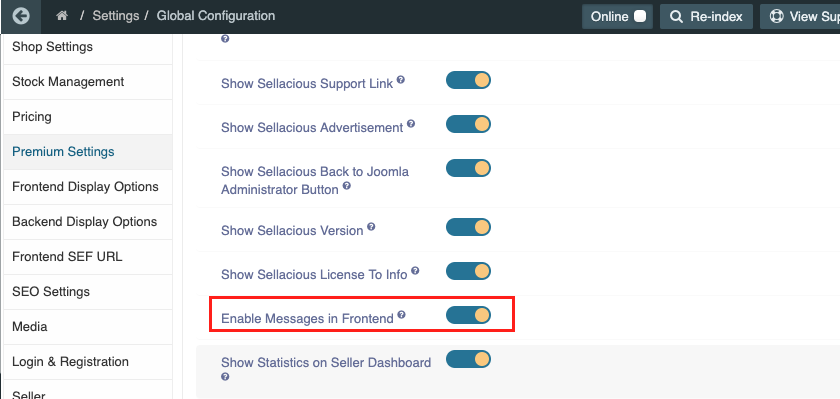840x399 pixels.
Task: Toggle the Online checkbox in the top bar
Action: pos(640,16)
